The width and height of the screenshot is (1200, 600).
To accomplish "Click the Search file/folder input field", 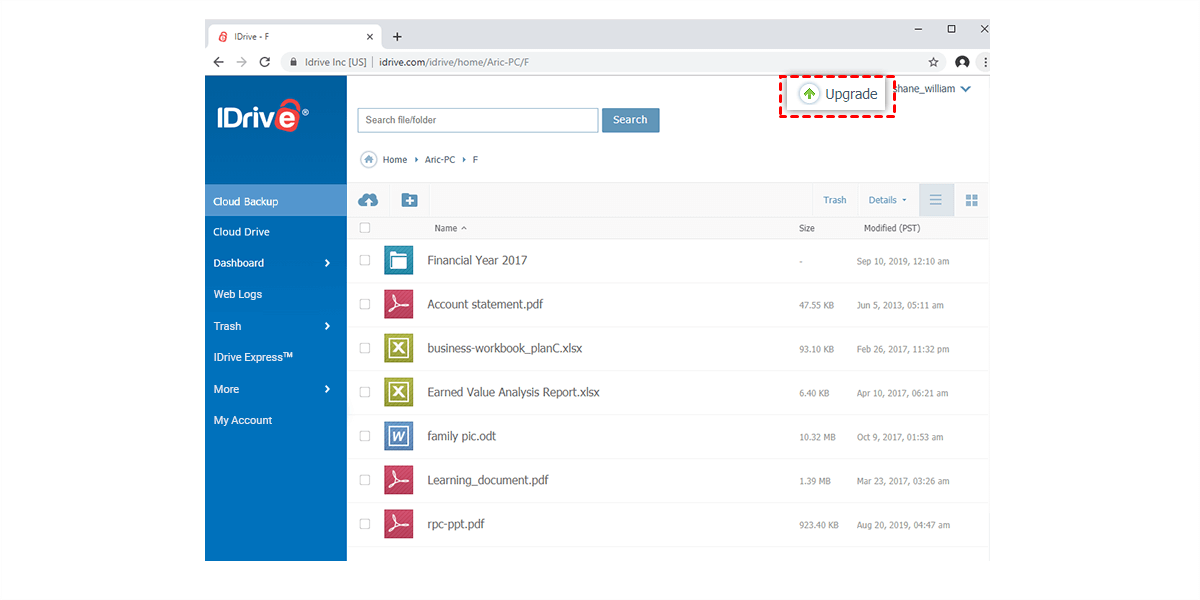I will coord(477,120).
